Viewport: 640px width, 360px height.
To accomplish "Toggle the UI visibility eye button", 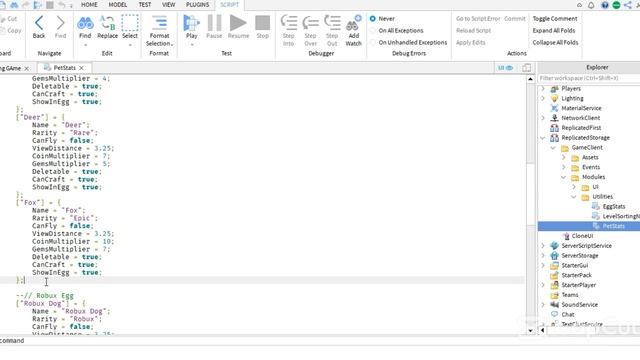I will tap(505, 68).
